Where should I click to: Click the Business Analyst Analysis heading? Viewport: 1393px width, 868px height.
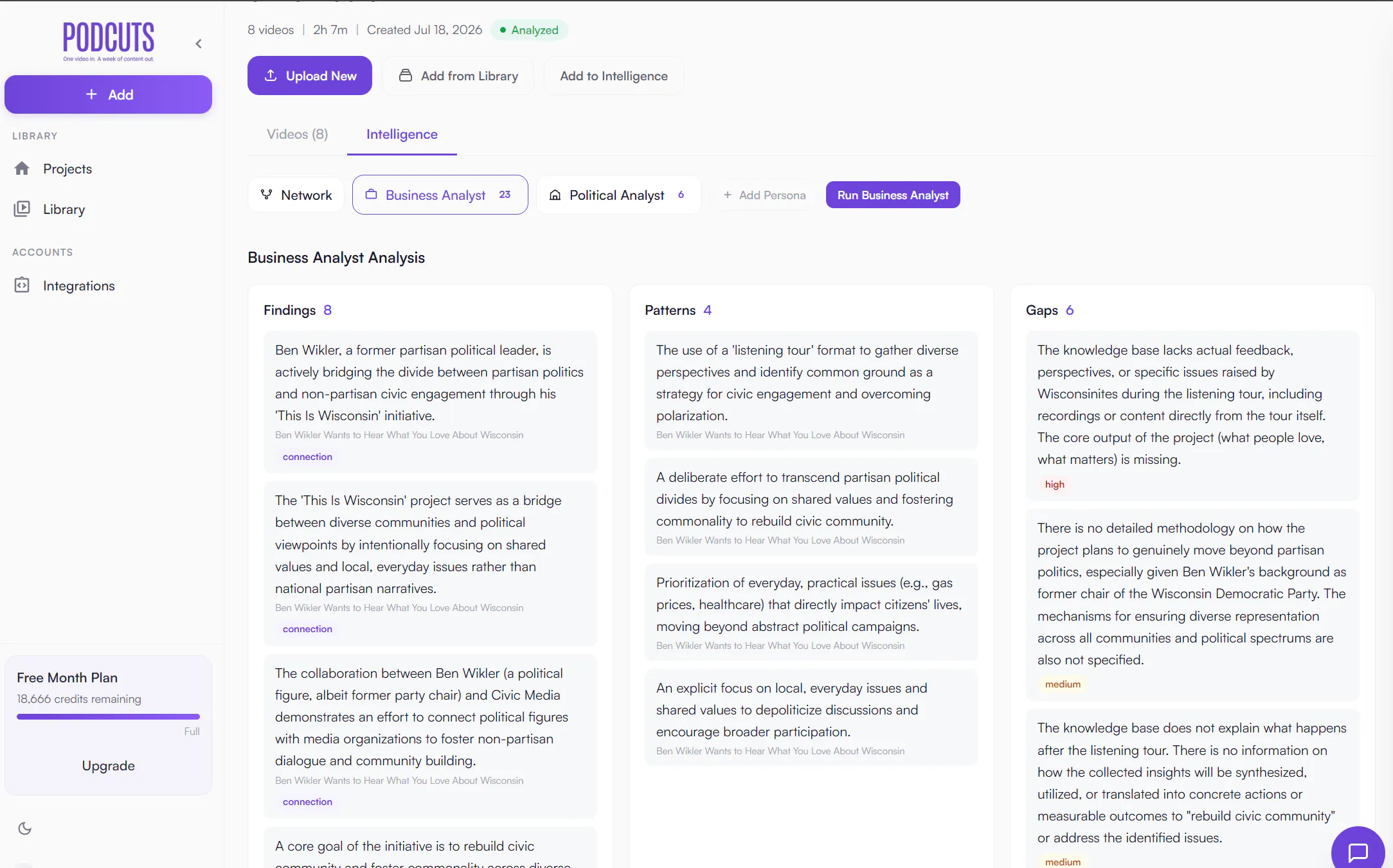[336, 258]
